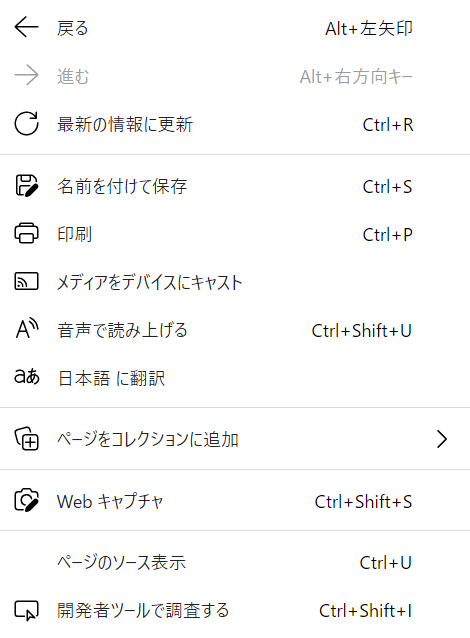The width and height of the screenshot is (470, 638).
Task: Click the refresh circular arrow icon
Action: coord(26,123)
